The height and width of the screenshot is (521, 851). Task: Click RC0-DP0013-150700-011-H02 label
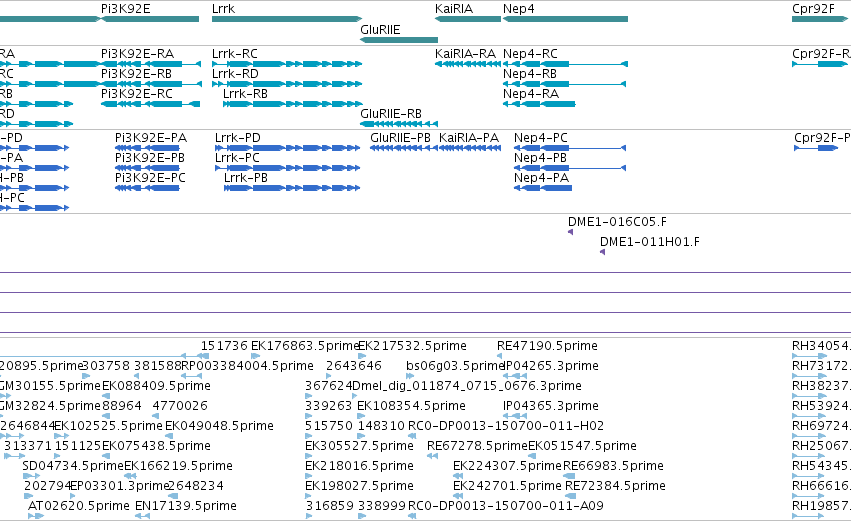pyautogui.click(x=506, y=426)
